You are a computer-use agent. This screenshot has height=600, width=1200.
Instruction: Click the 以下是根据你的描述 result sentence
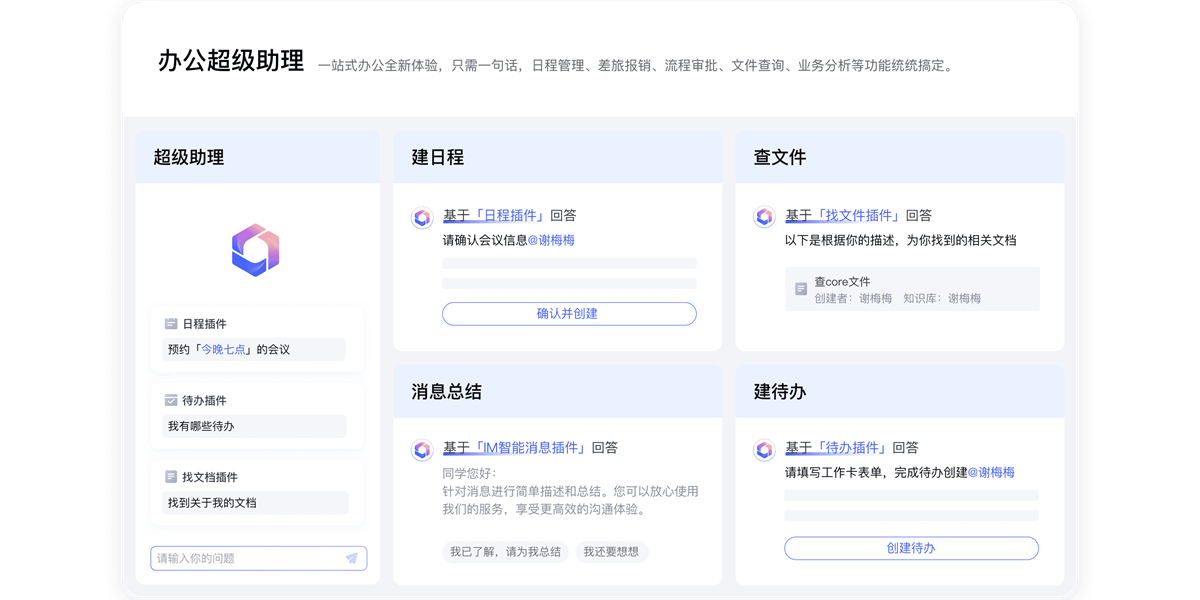click(901, 240)
